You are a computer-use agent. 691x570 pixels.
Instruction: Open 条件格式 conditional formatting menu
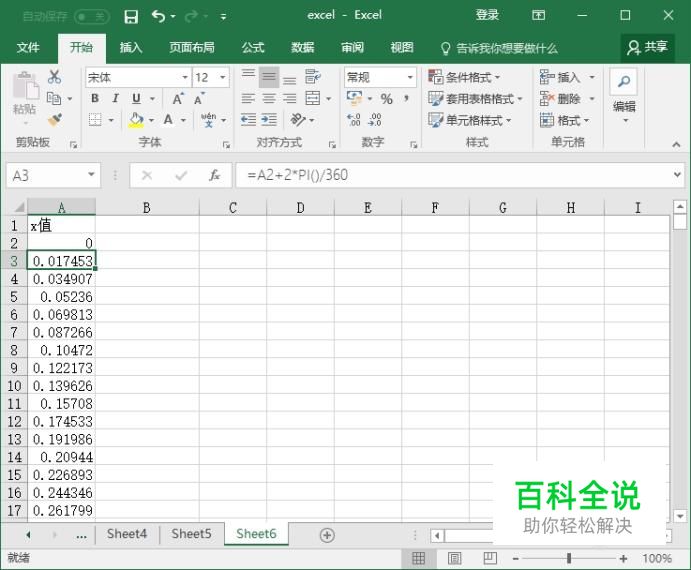coord(464,77)
